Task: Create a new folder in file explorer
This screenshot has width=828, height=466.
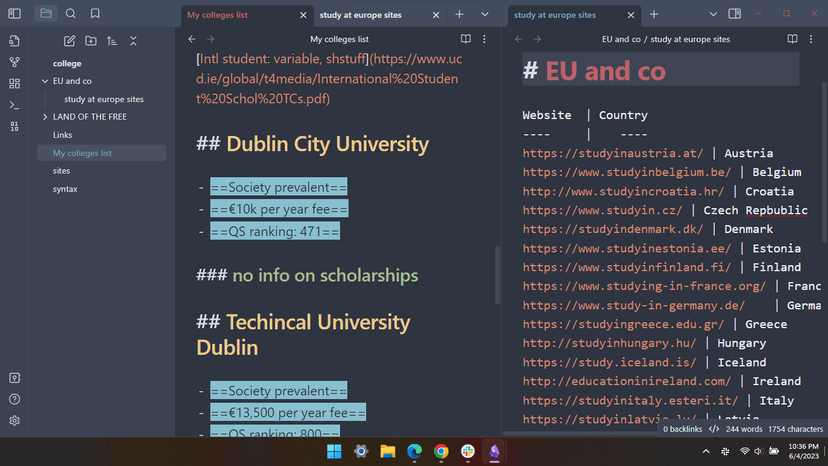Action: (91, 41)
